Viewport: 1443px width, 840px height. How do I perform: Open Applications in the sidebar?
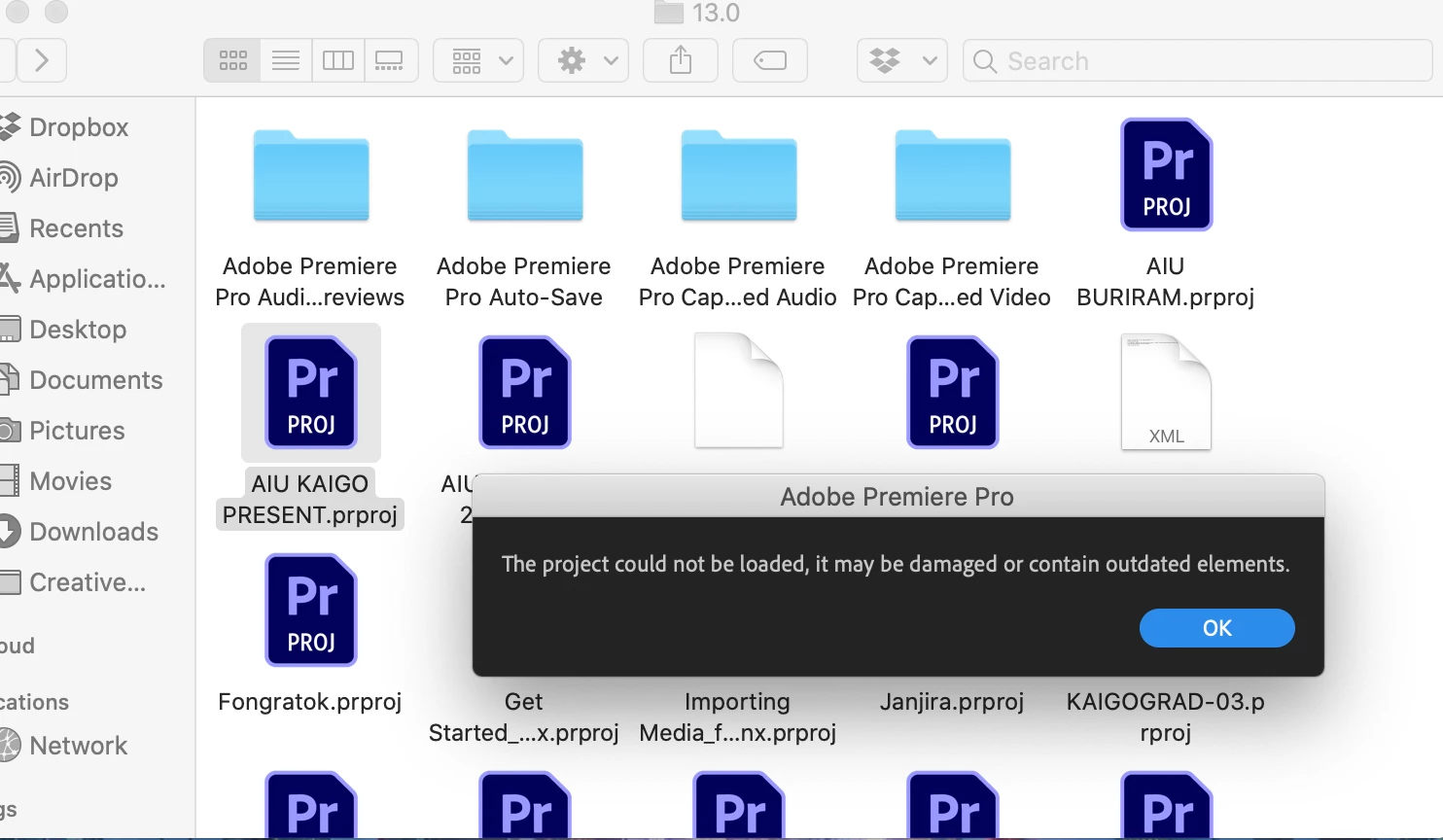[97, 279]
